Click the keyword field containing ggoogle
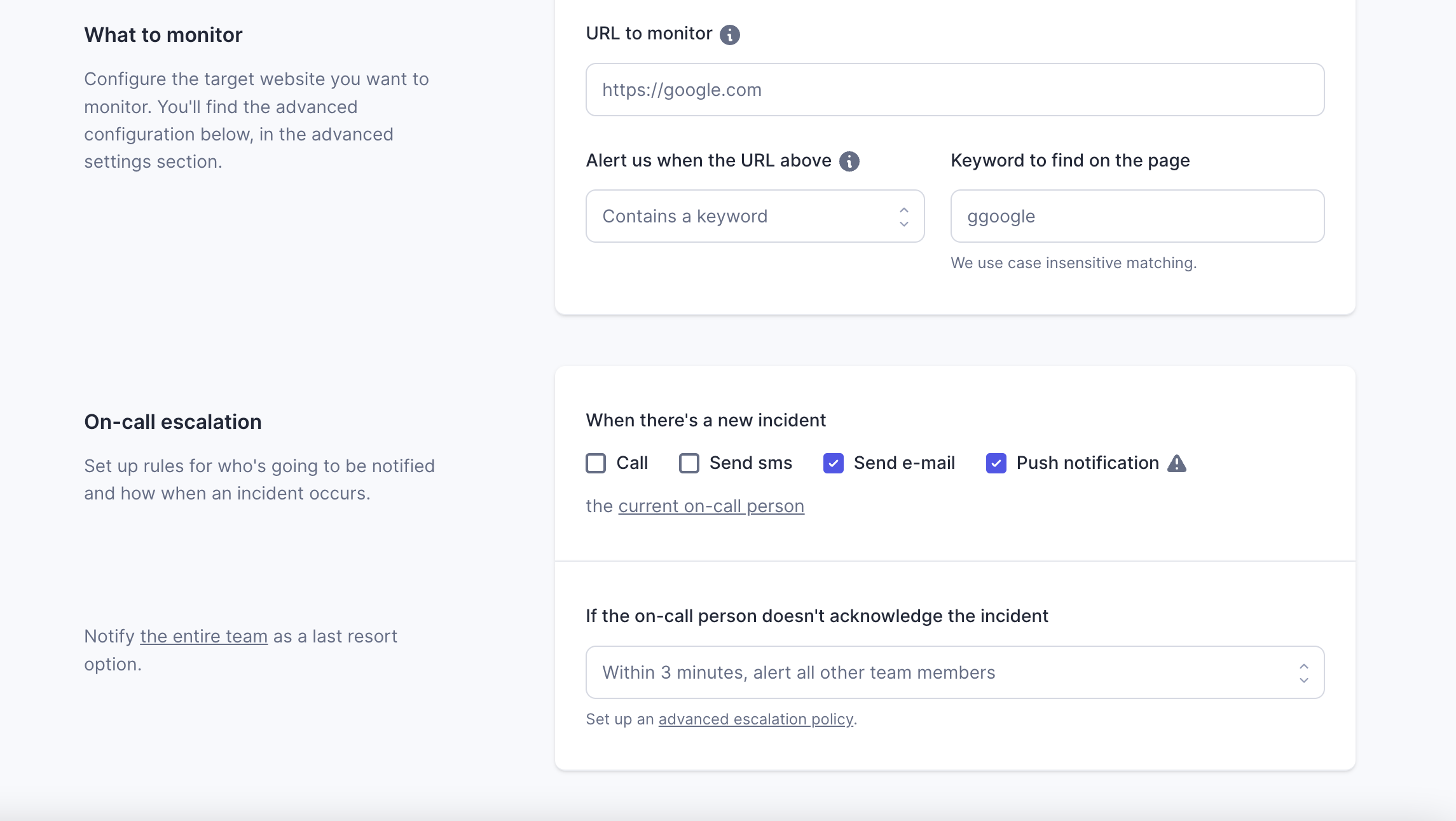The width and height of the screenshot is (1456, 821). pos(1137,217)
